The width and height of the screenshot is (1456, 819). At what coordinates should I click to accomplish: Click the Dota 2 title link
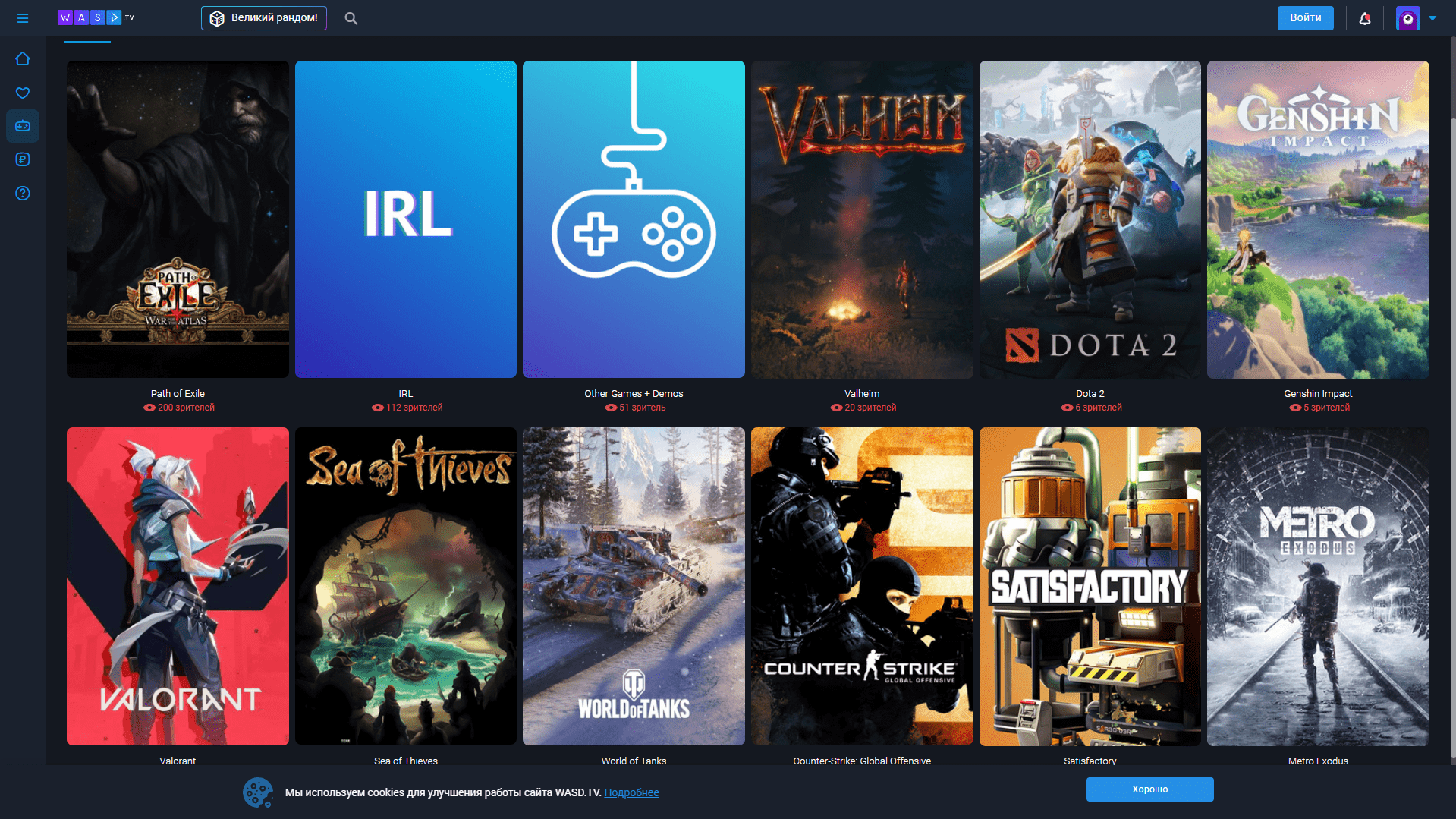click(1090, 393)
